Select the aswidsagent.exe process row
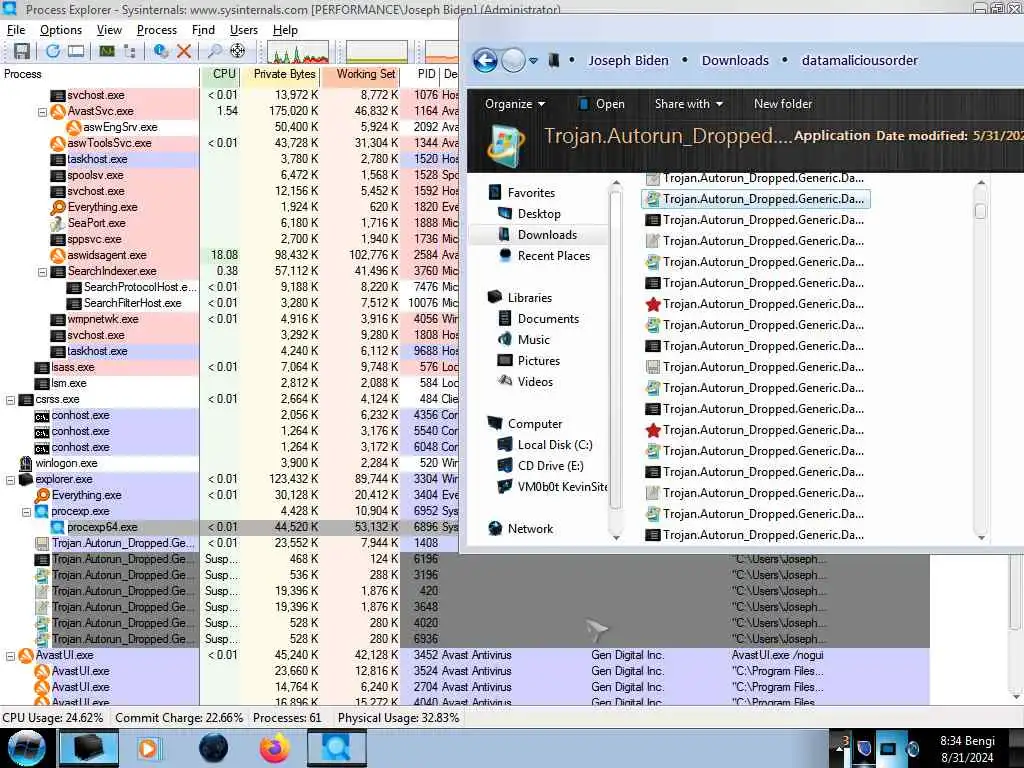This screenshot has height=768, width=1024. click(229, 255)
